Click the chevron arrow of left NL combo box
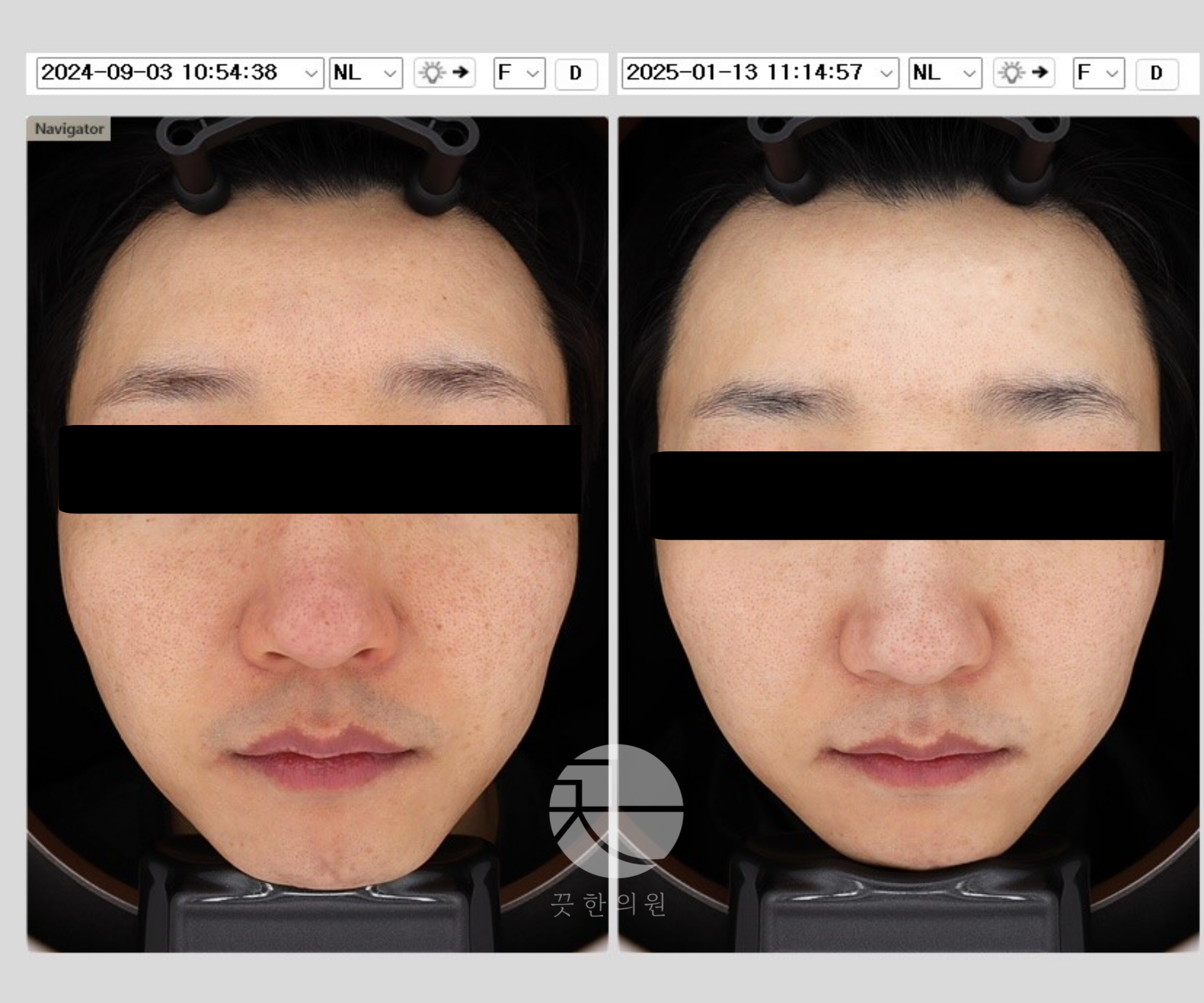 (389, 73)
